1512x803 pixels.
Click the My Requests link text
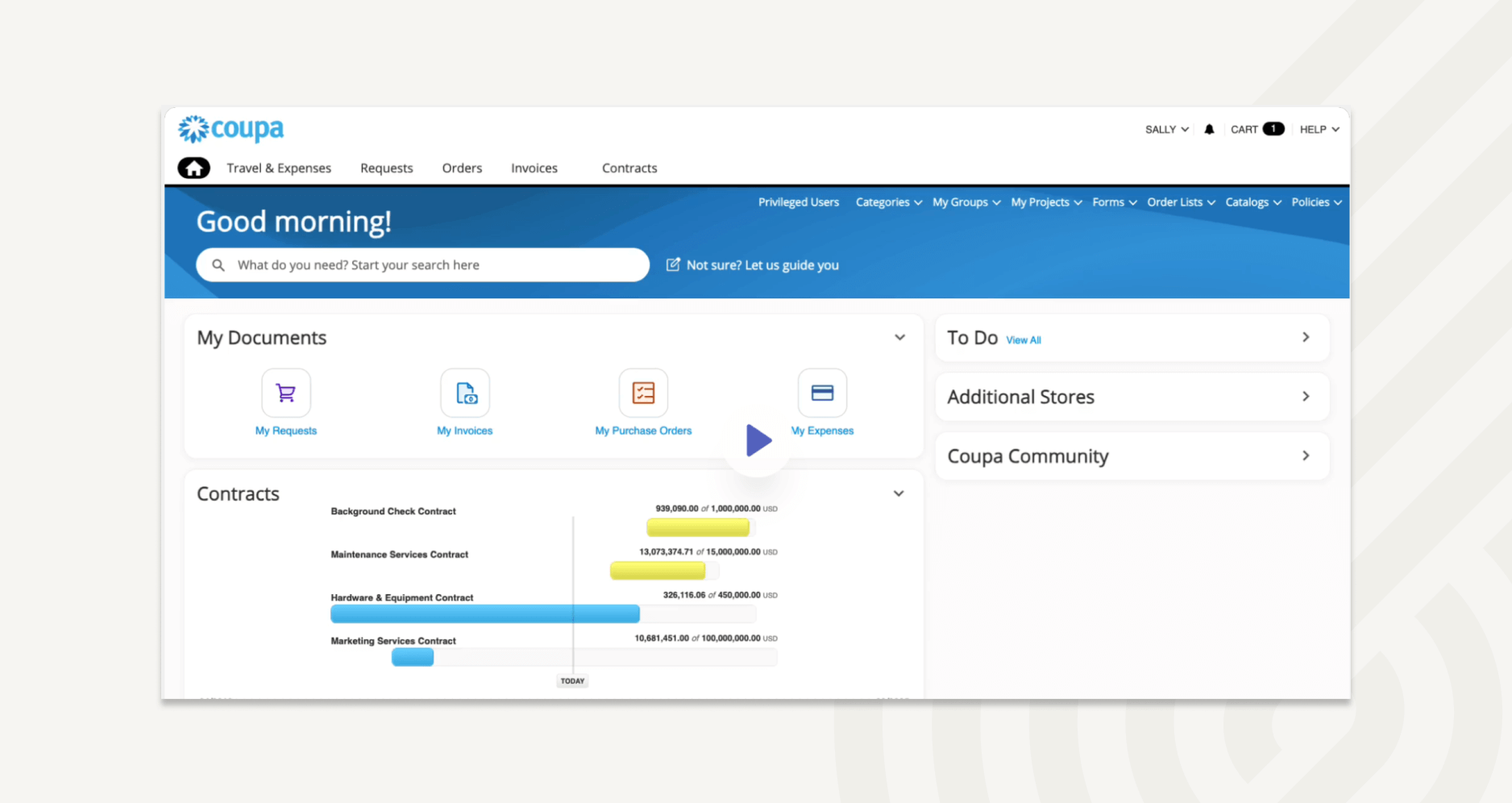[x=286, y=431]
